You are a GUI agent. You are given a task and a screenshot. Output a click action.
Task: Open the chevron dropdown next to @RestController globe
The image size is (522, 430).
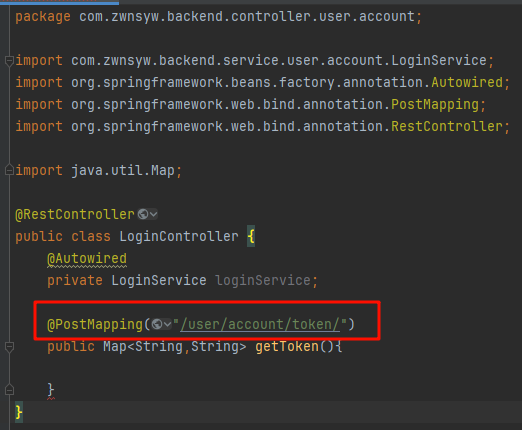pyautogui.click(x=153, y=214)
